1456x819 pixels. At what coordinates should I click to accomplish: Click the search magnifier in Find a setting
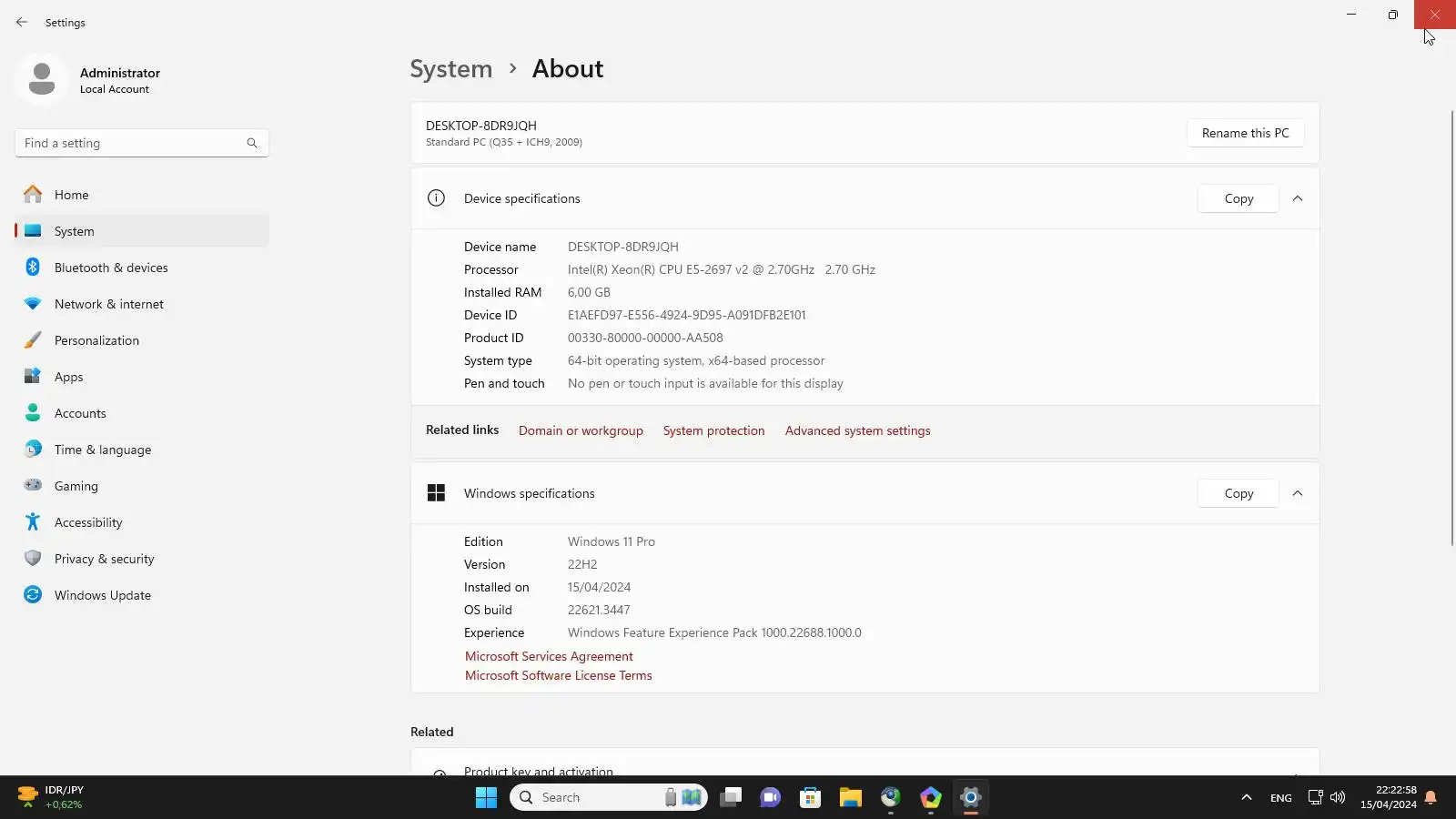252,143
